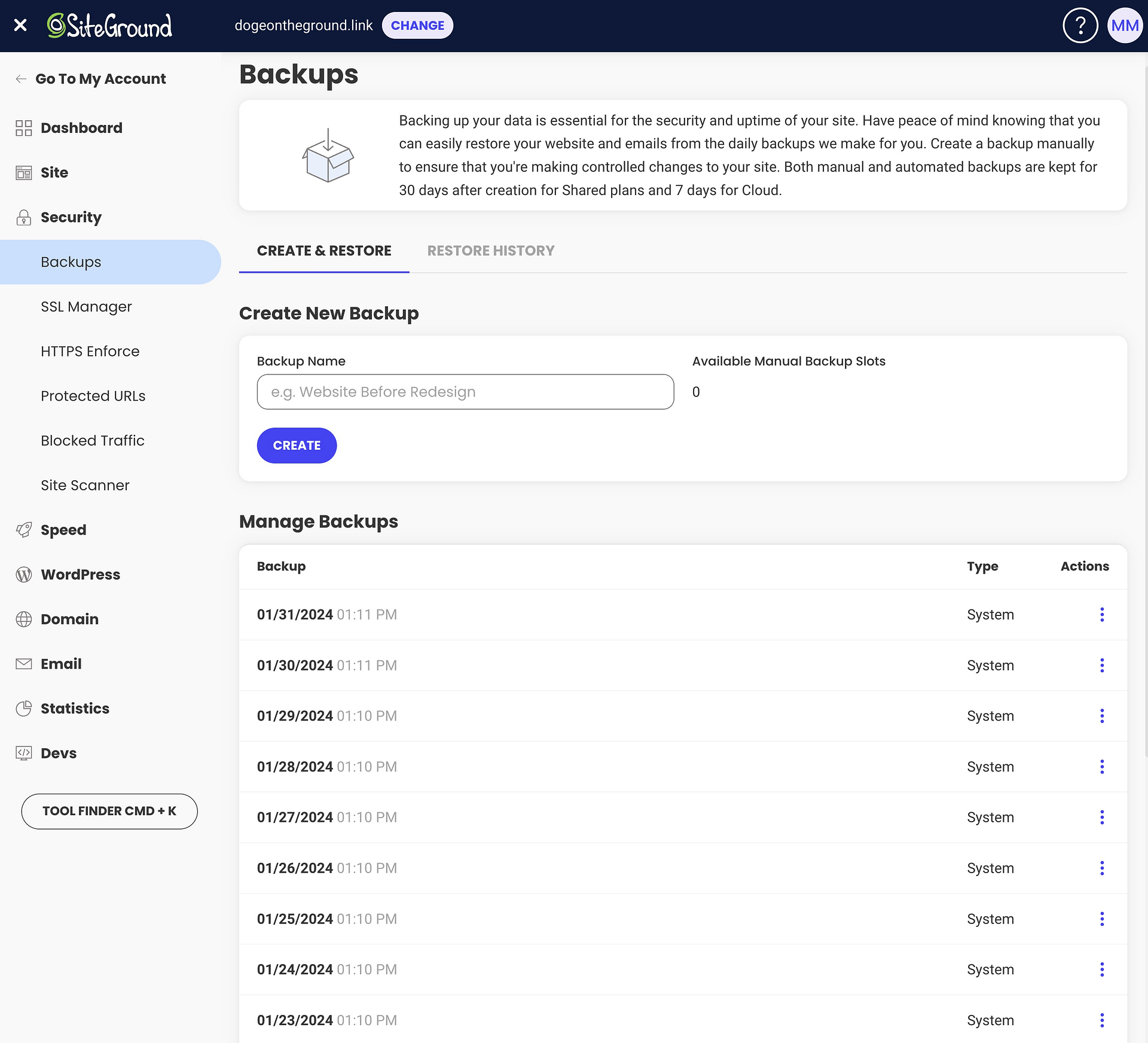Click the Security section icon

point(24,217)
